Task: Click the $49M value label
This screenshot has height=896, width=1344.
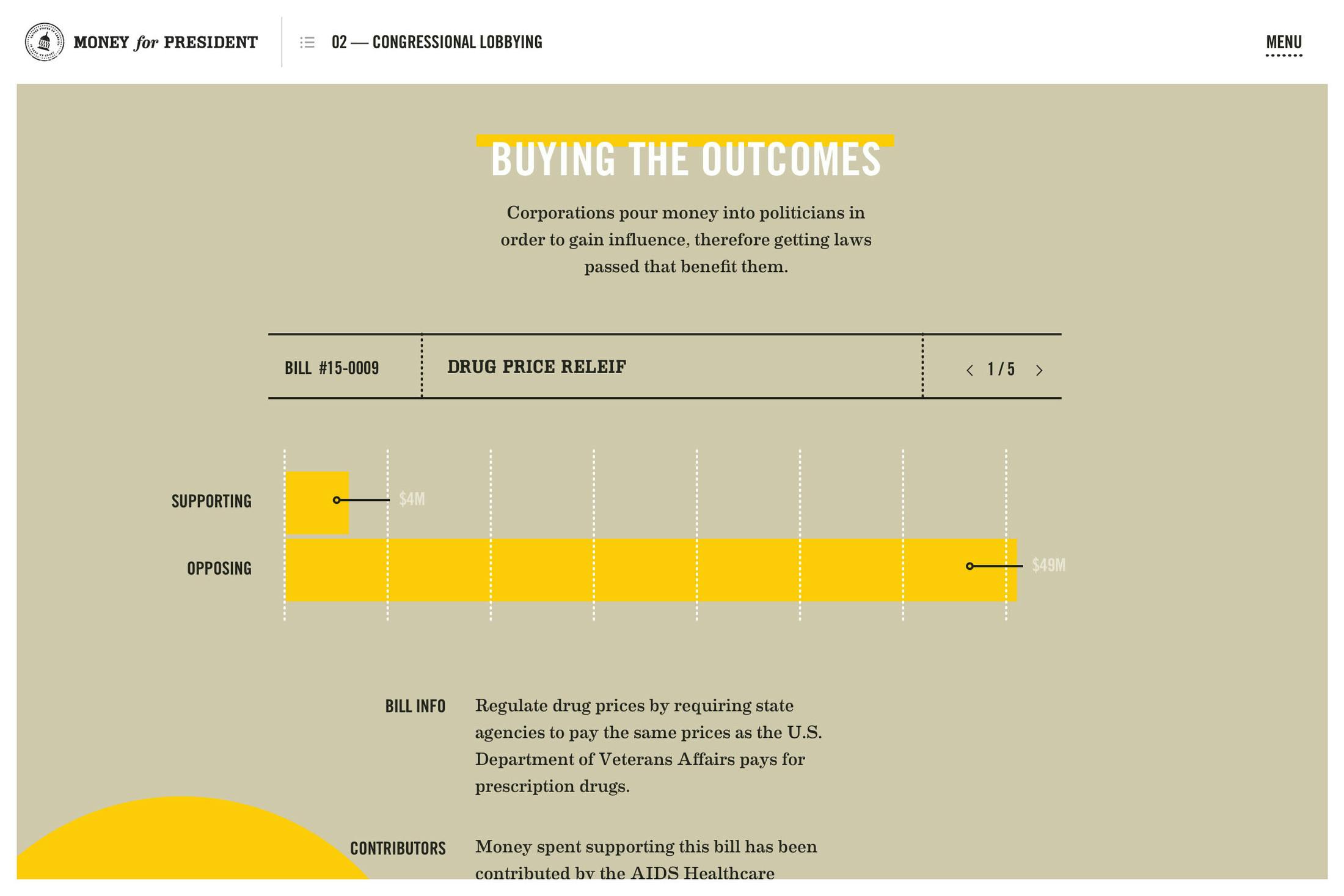Action: pyautogui.click(x=1048, y=565)
